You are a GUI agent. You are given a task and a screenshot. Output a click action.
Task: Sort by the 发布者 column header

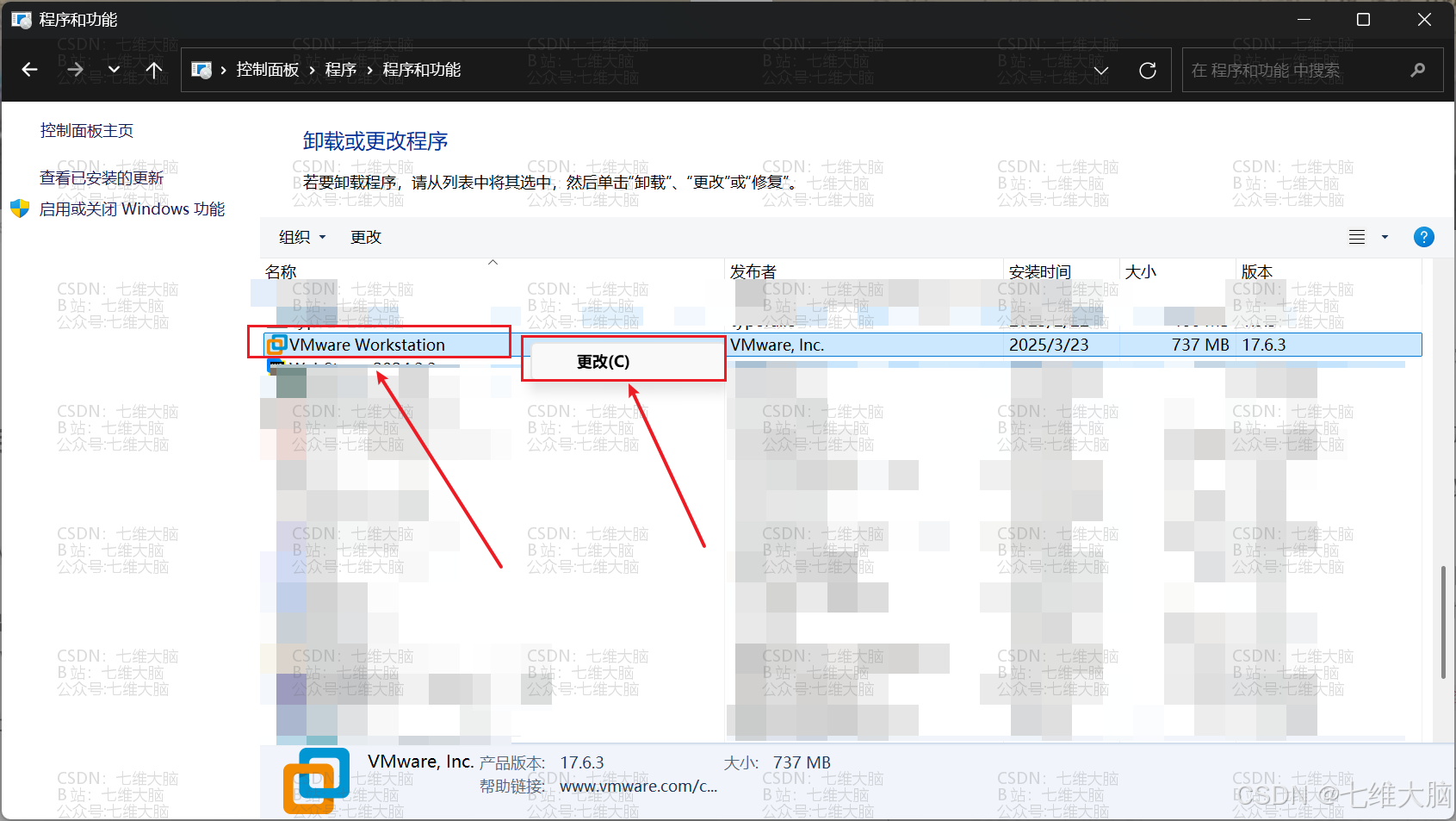point(753,271)
